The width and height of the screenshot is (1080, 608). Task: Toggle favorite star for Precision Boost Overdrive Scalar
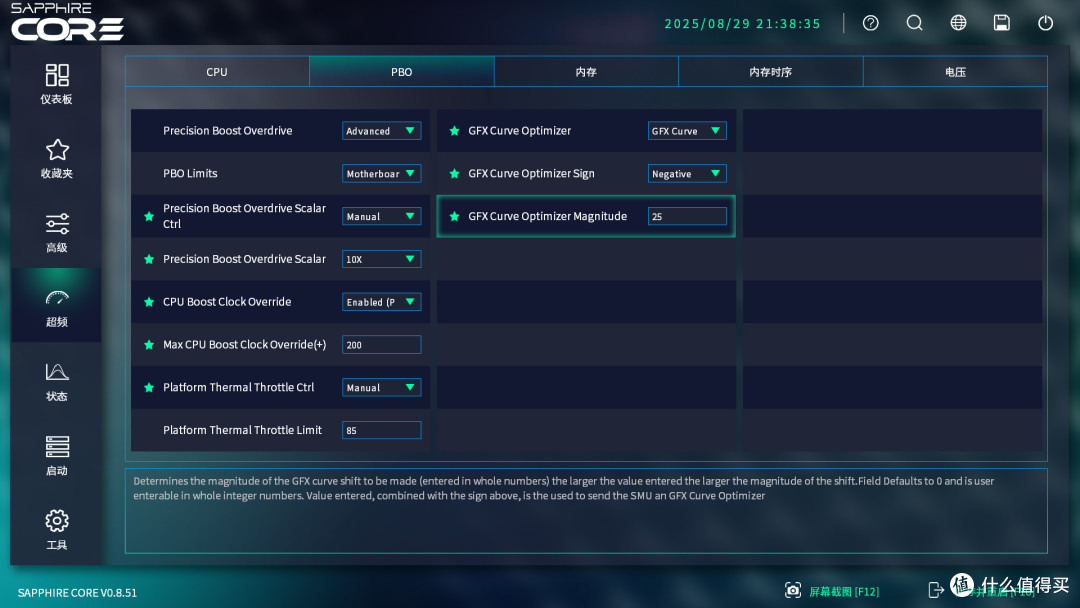tap(149, 259)
